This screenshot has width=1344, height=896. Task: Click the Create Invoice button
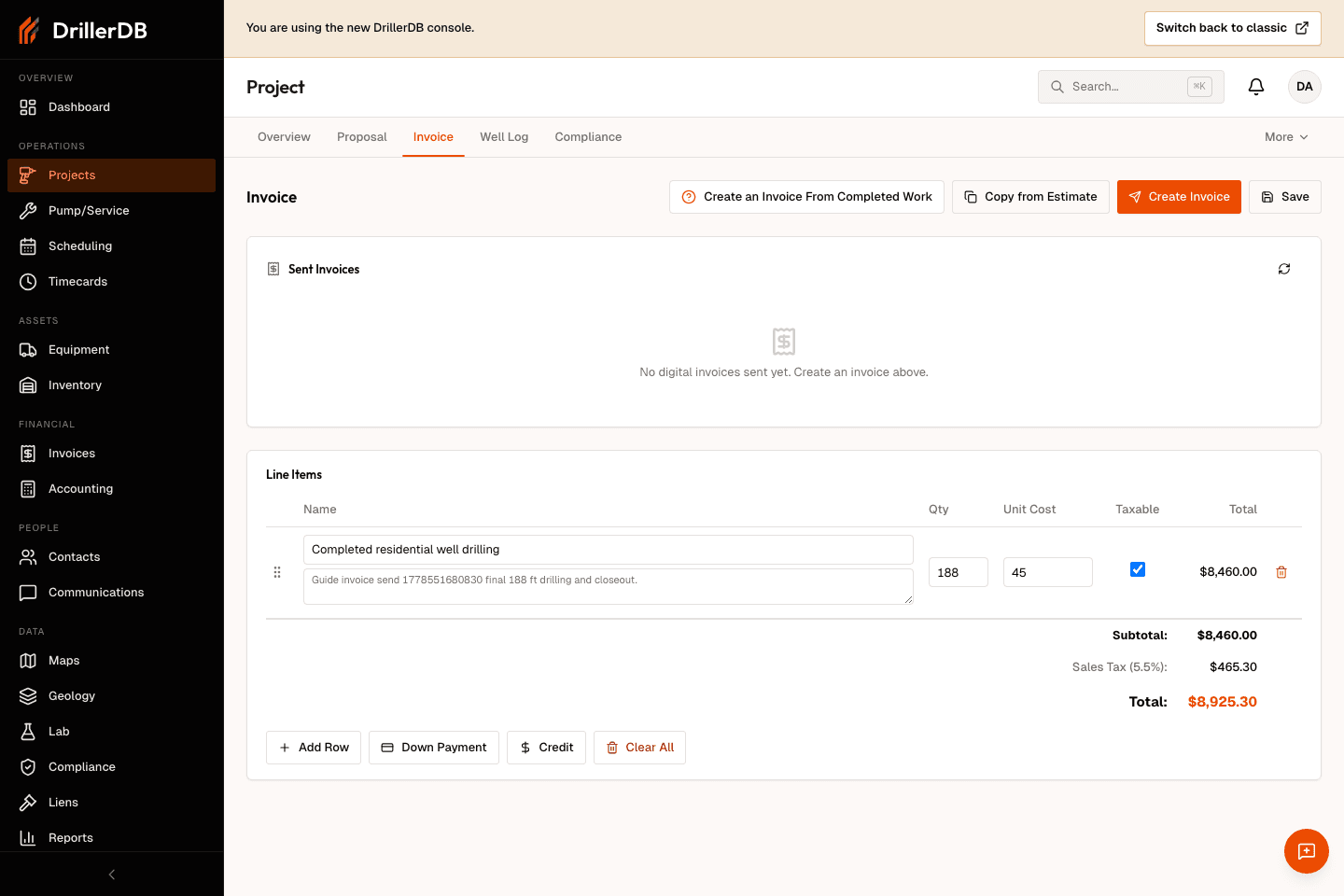(x=1179, y=197)
